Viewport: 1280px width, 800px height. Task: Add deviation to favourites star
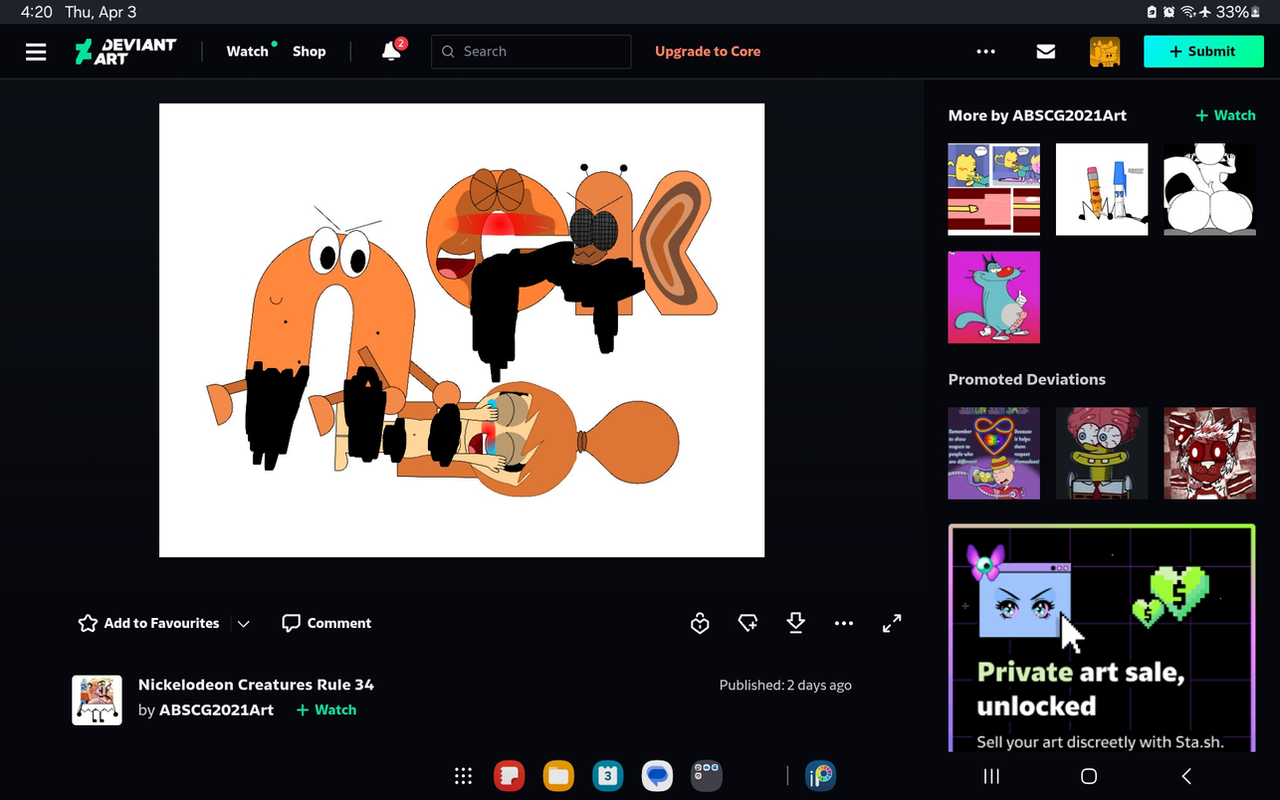88,623
